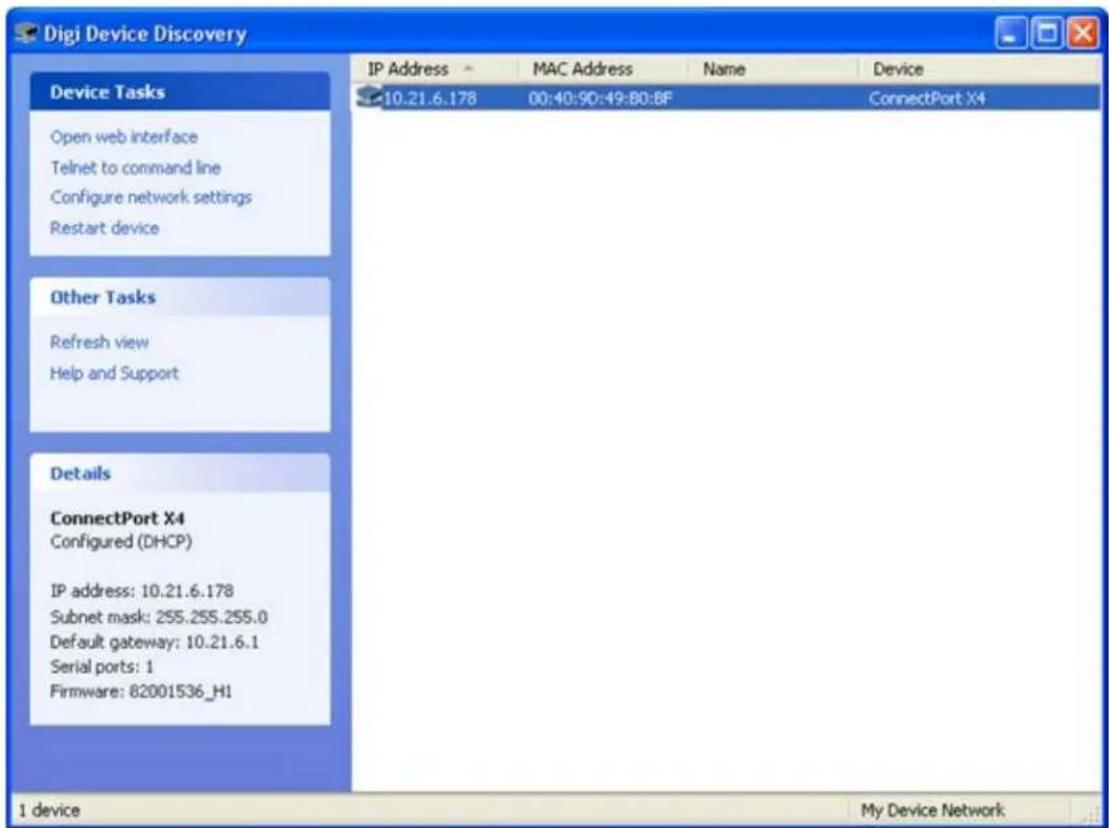The image size is (1109, 828).
Task: Click My Device Network in status bar
Action: tap(932, 810)
